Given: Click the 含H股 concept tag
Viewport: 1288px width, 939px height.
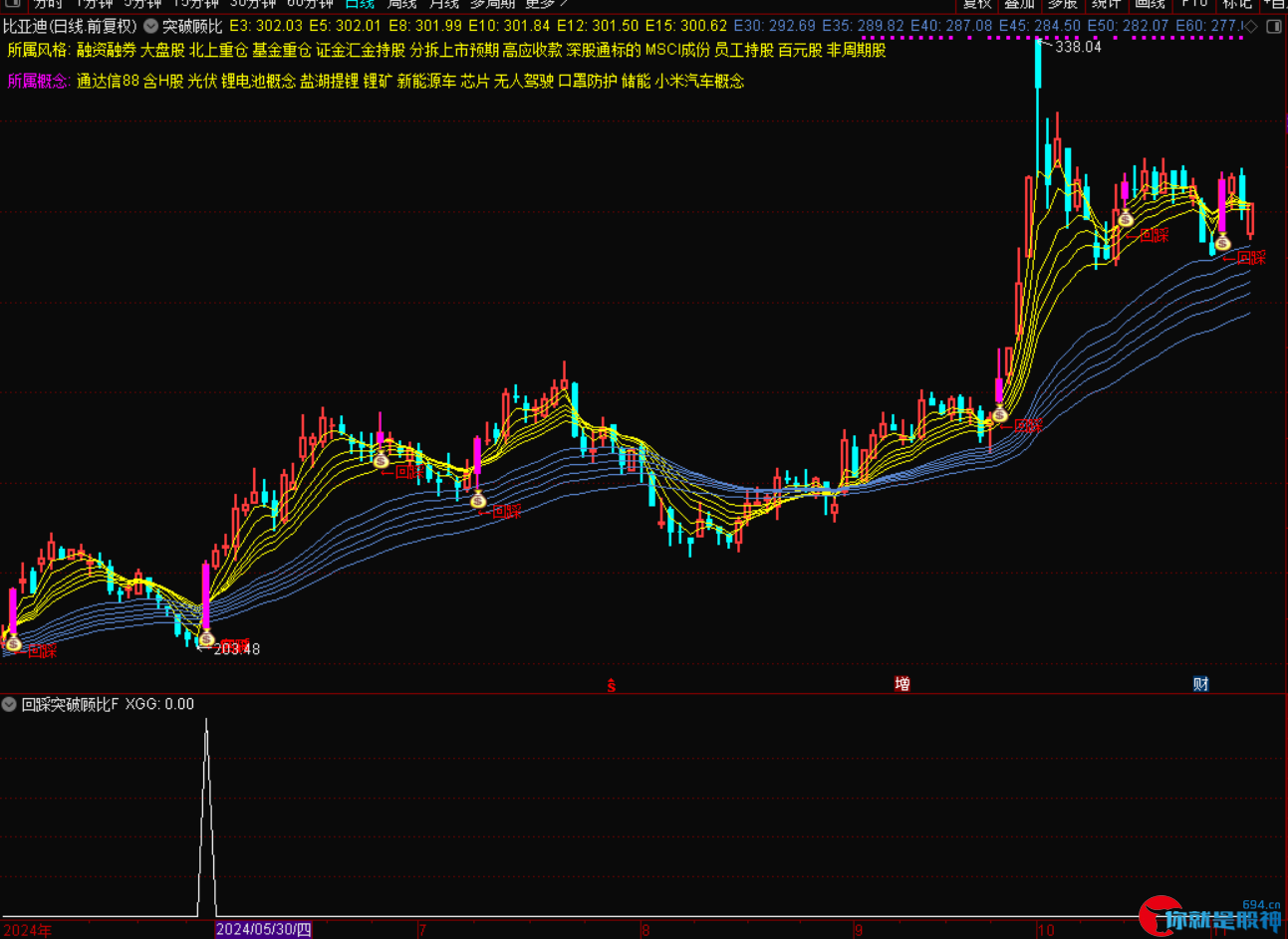Looking at the screenshot, I should 163,82.
